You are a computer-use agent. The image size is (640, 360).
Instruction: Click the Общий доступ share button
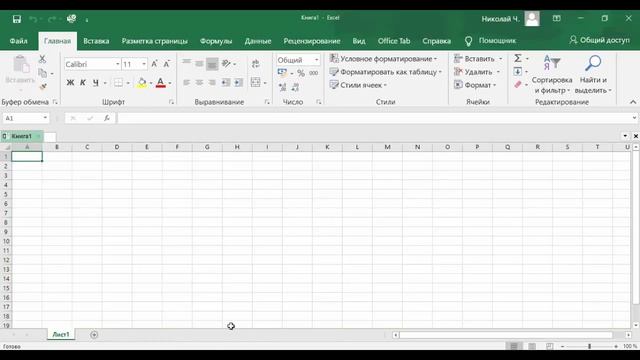pyautogui.click(x=599, y=40)
